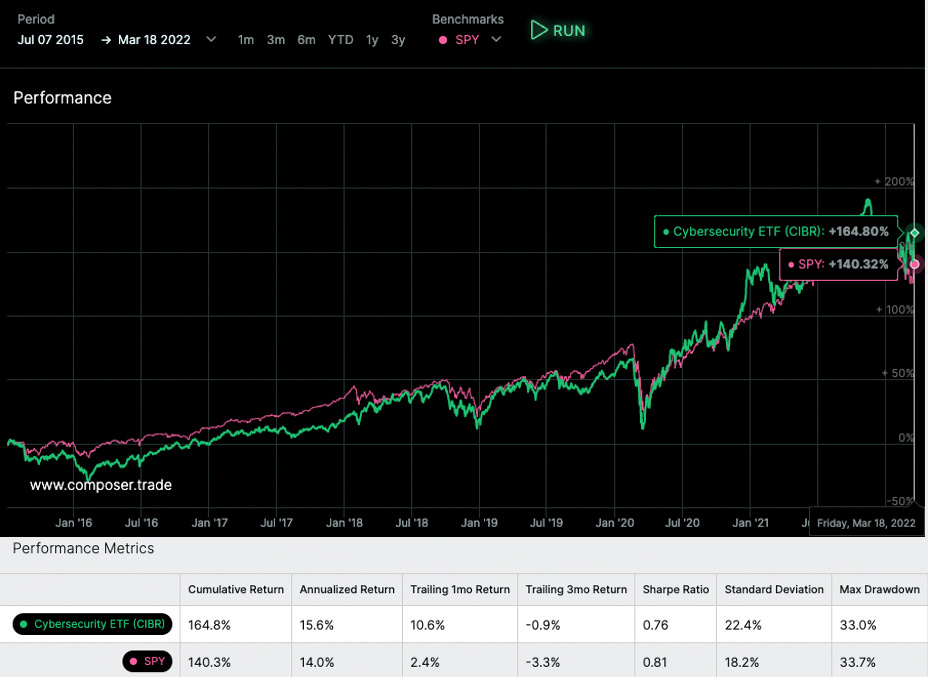Screen dimensions: 928x677
Task: Click SPY trailing 3mo value -3.3%
Action: click(x=543, y=662)
